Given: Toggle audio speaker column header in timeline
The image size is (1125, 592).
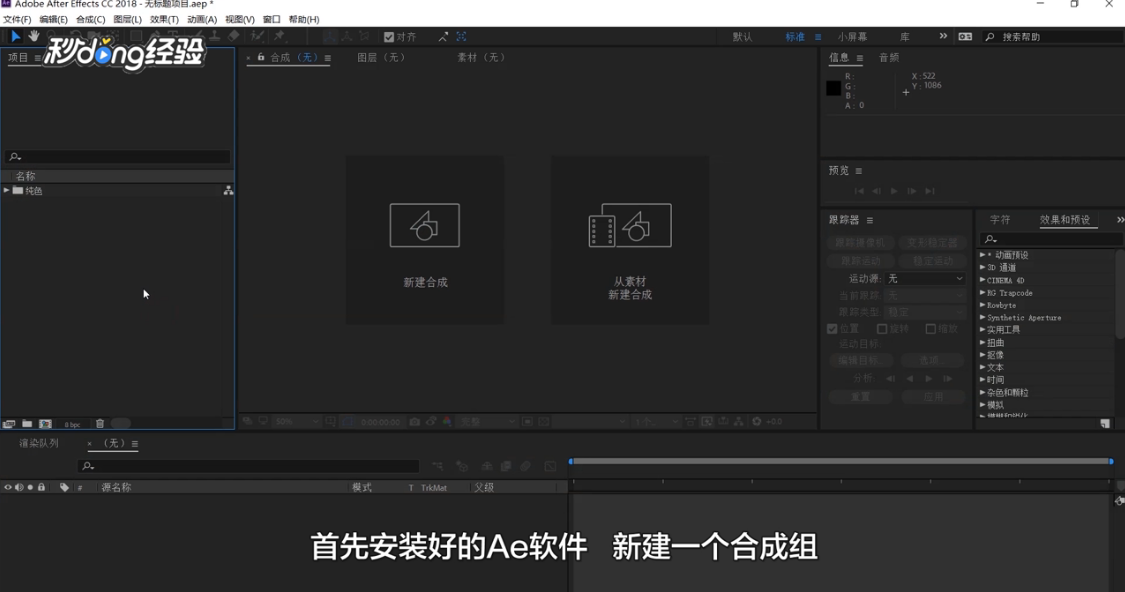Looking at the screenshot, I should (x=19, y=487).
